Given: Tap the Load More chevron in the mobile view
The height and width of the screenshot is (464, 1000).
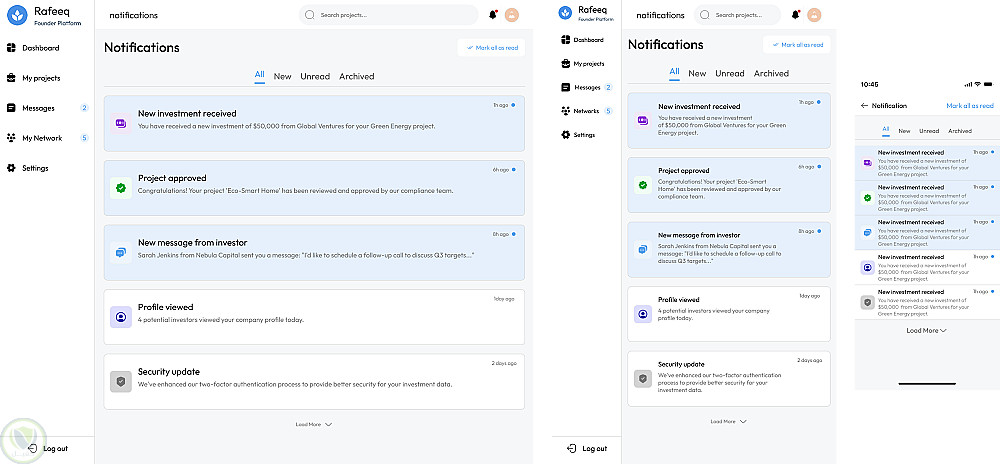Looking at the screenshot, I should click(943, 330).
